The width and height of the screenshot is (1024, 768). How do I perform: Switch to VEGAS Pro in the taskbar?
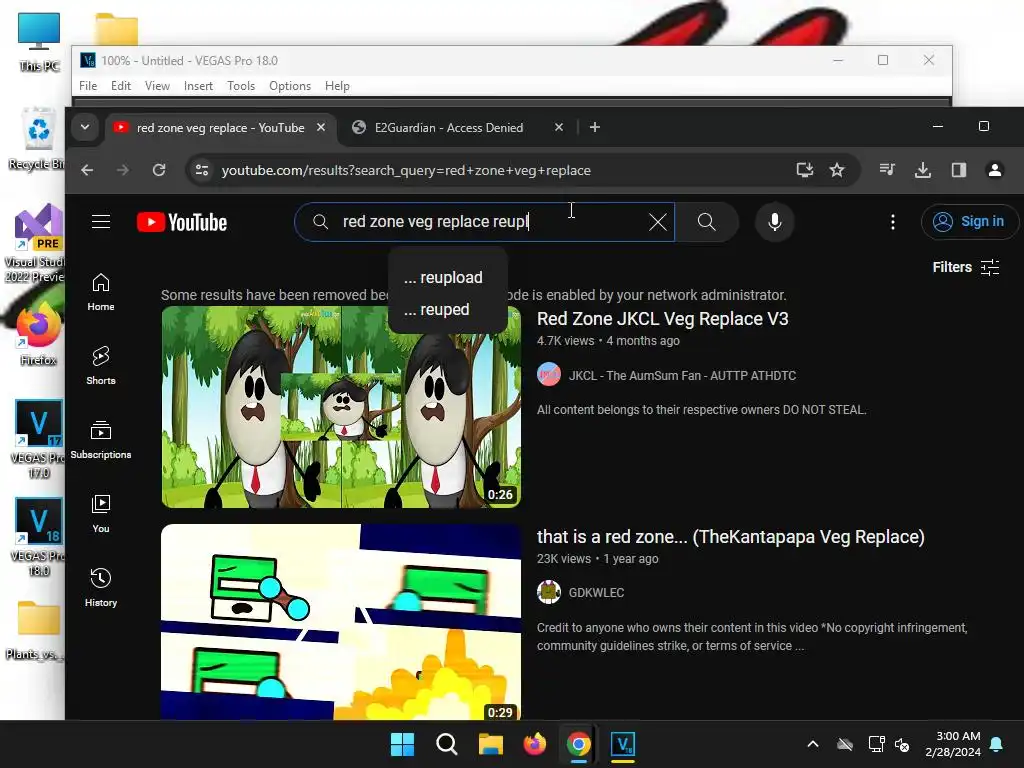[x=623, y=744]
